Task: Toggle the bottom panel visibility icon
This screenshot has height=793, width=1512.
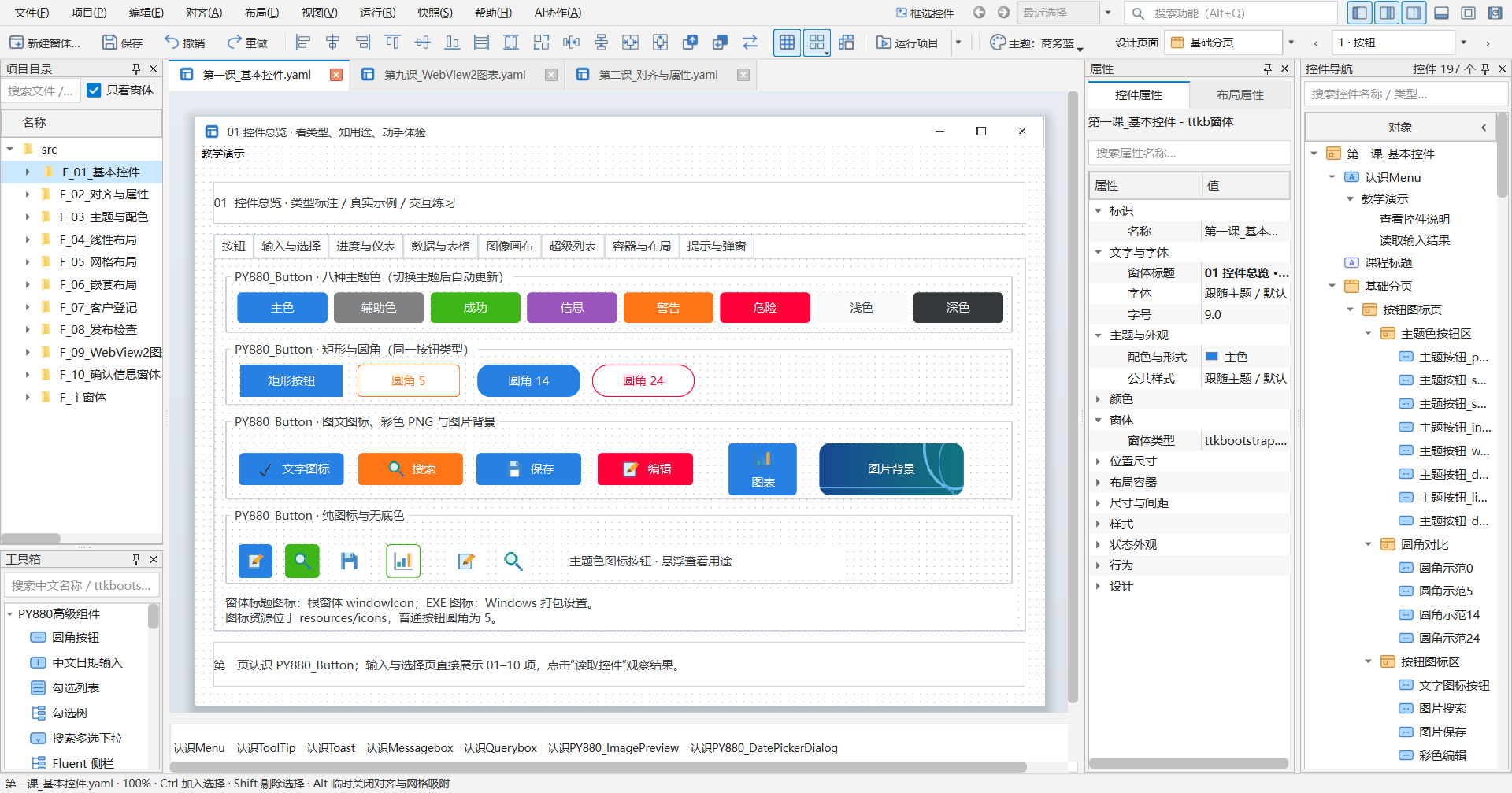Action: coord(1442,13)
